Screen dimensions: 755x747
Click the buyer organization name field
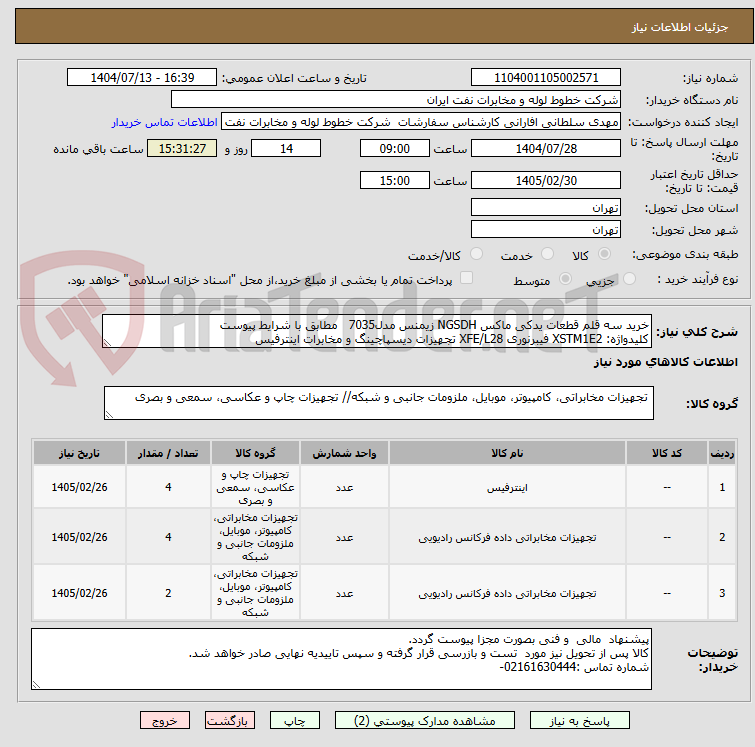[x=396, y=100]
